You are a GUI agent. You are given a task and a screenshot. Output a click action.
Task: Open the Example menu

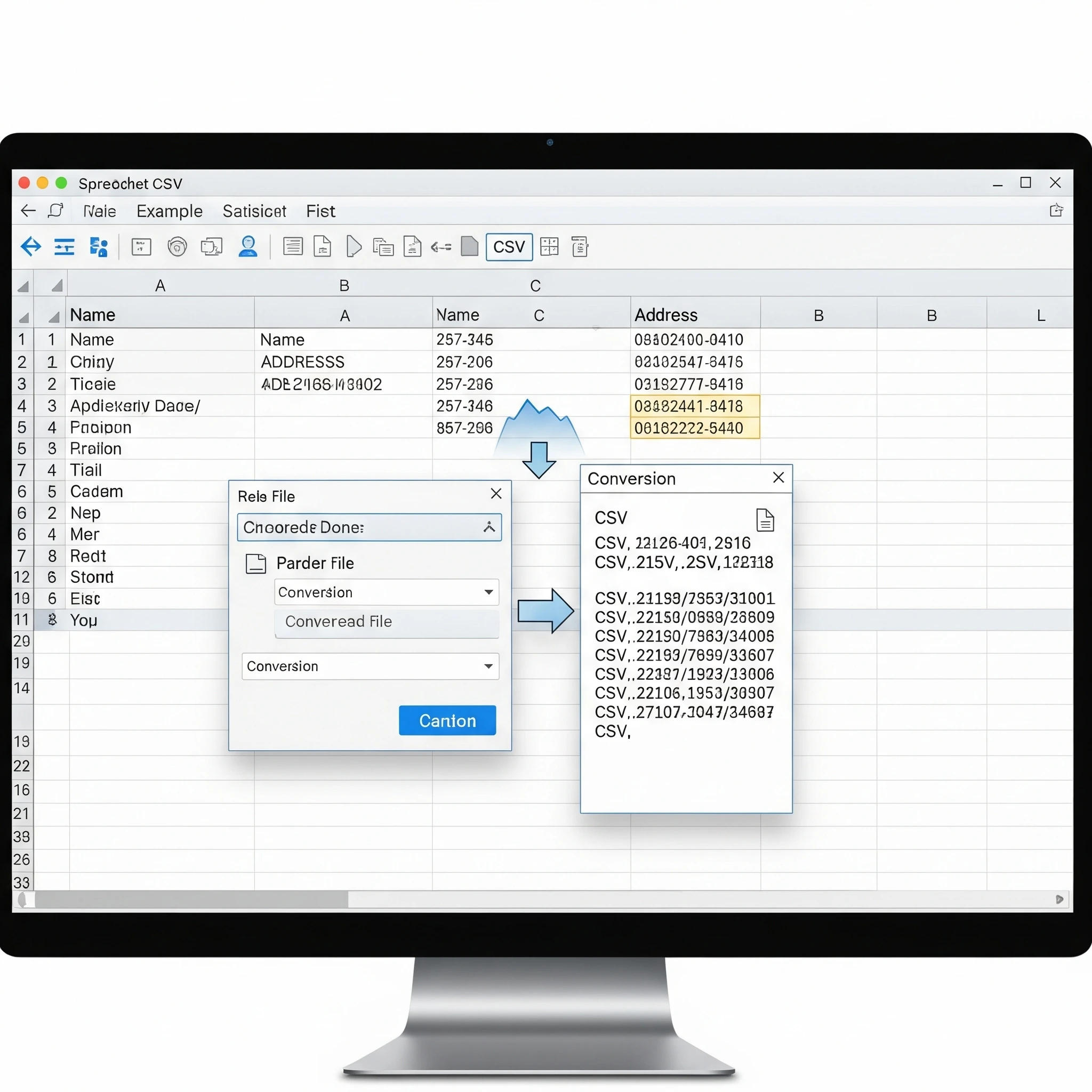coord(170,211)
